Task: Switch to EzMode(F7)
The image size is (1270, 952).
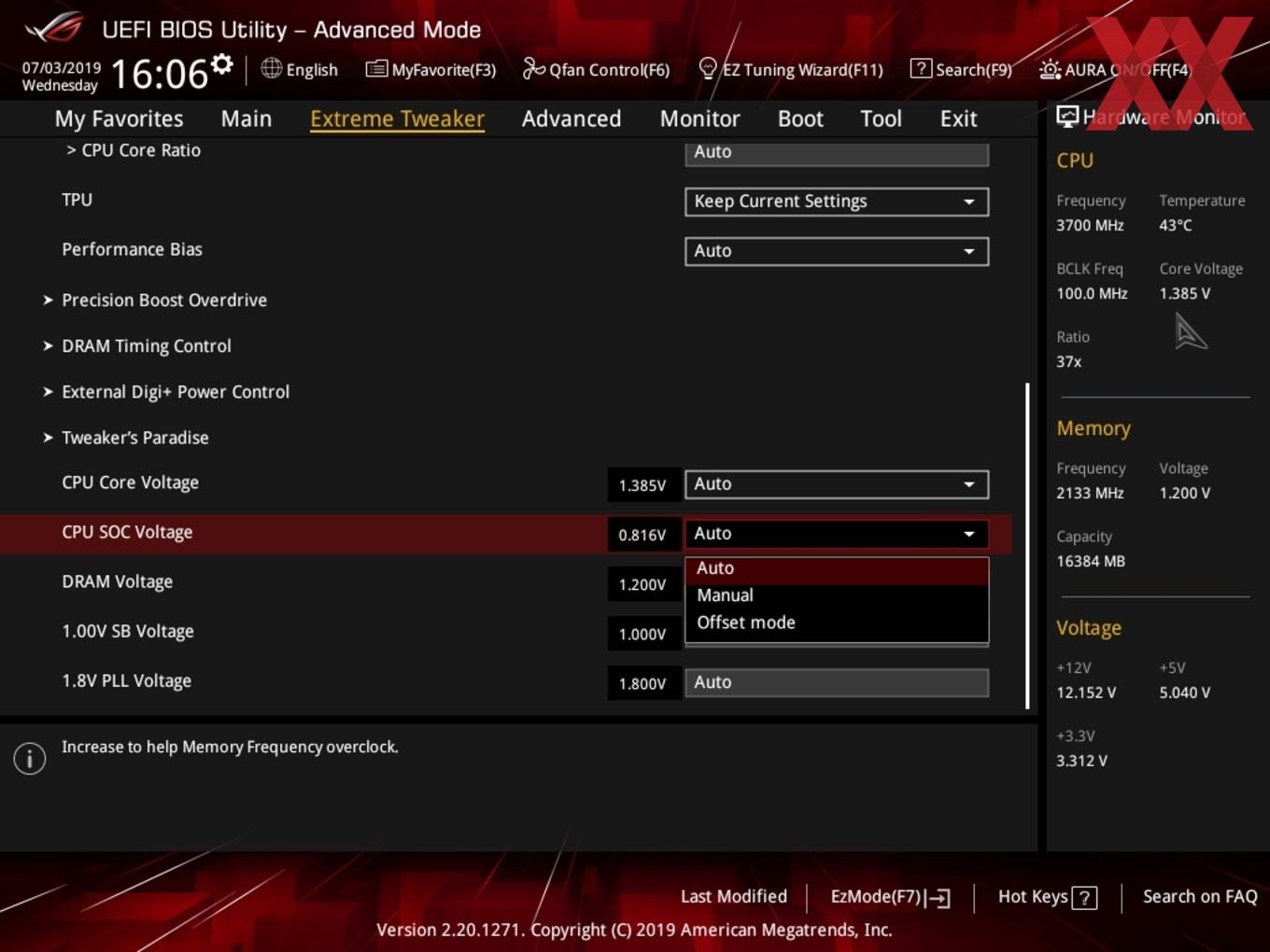Action: click(x=890, y=897)
